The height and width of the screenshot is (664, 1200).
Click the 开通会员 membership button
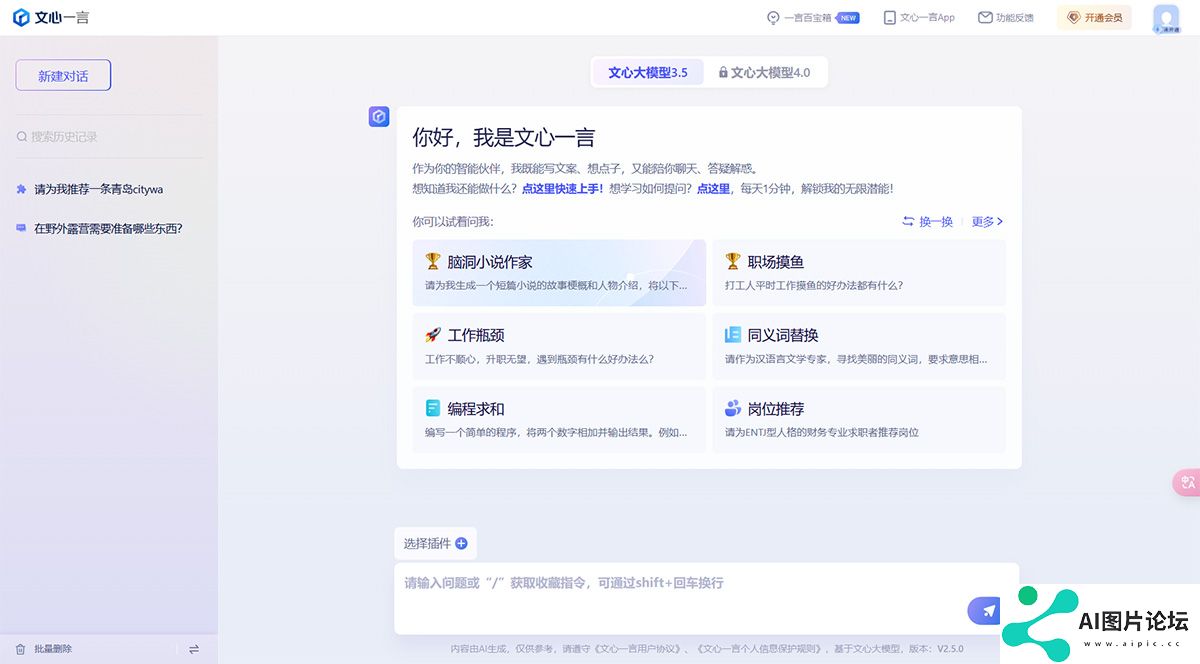1094,18
